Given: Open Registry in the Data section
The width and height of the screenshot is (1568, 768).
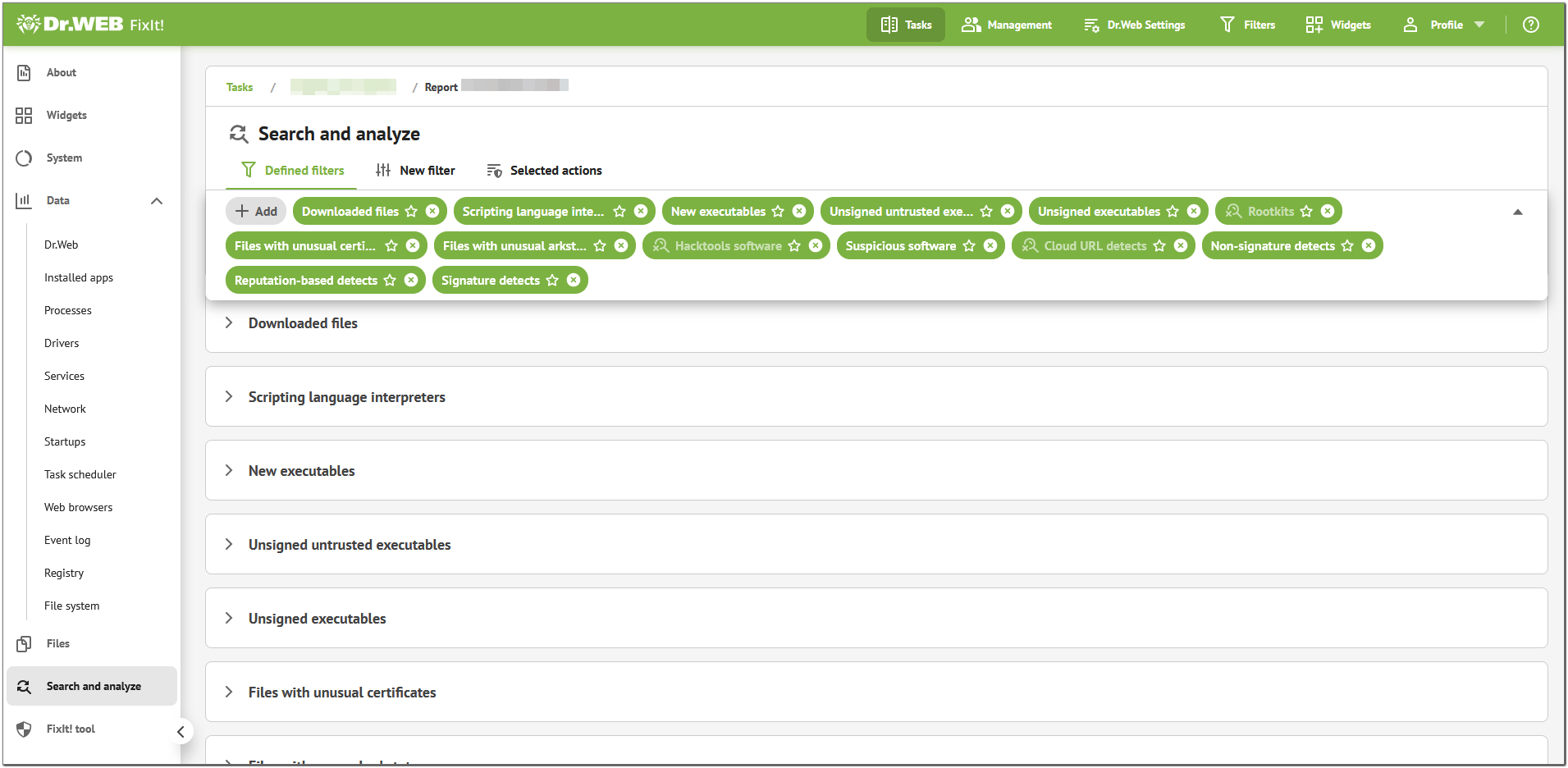Looking at the screenshot, I should pyautogui.click(x=64, y=573).
